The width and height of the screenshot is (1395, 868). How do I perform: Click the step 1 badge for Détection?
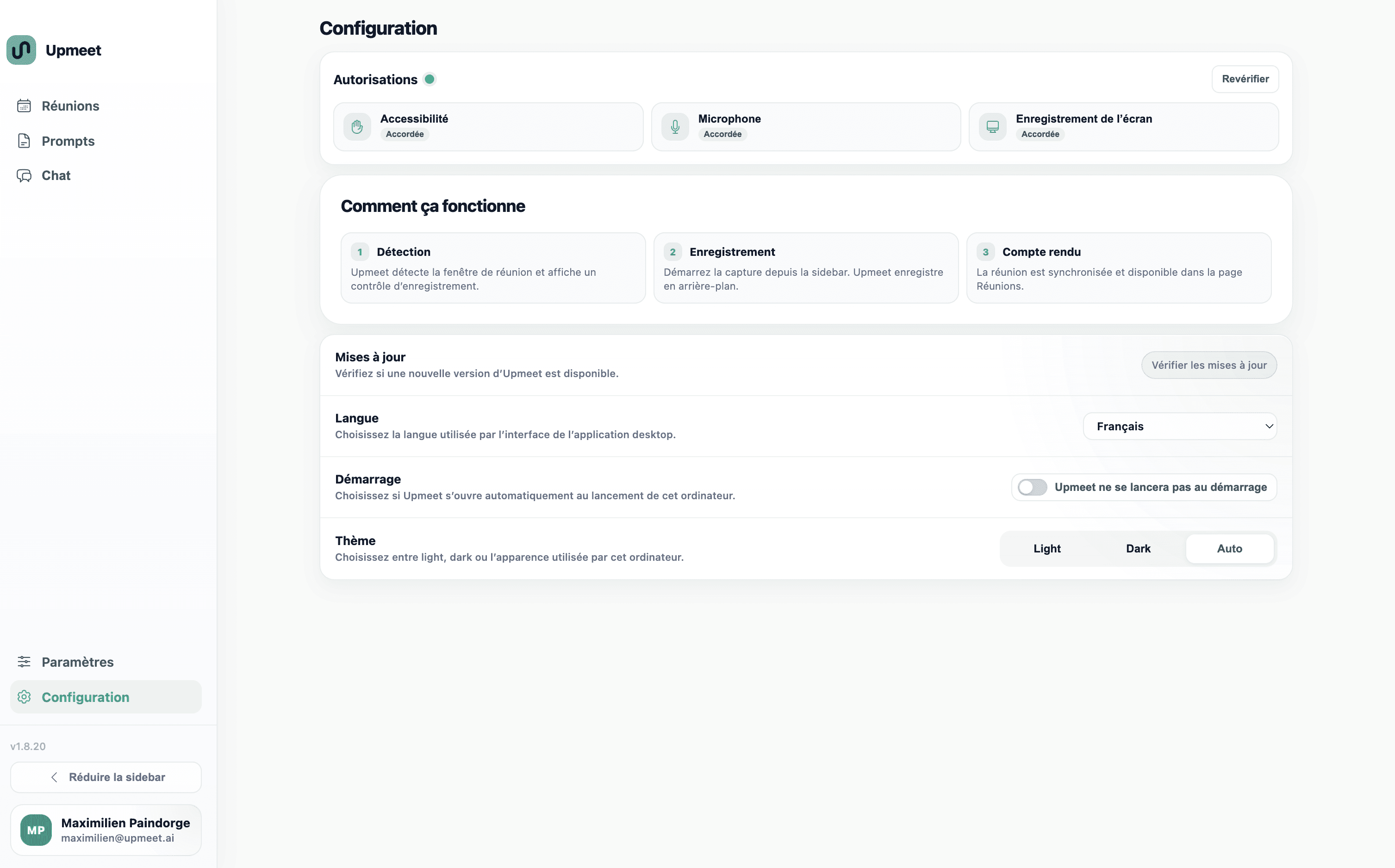click(360, 252)
